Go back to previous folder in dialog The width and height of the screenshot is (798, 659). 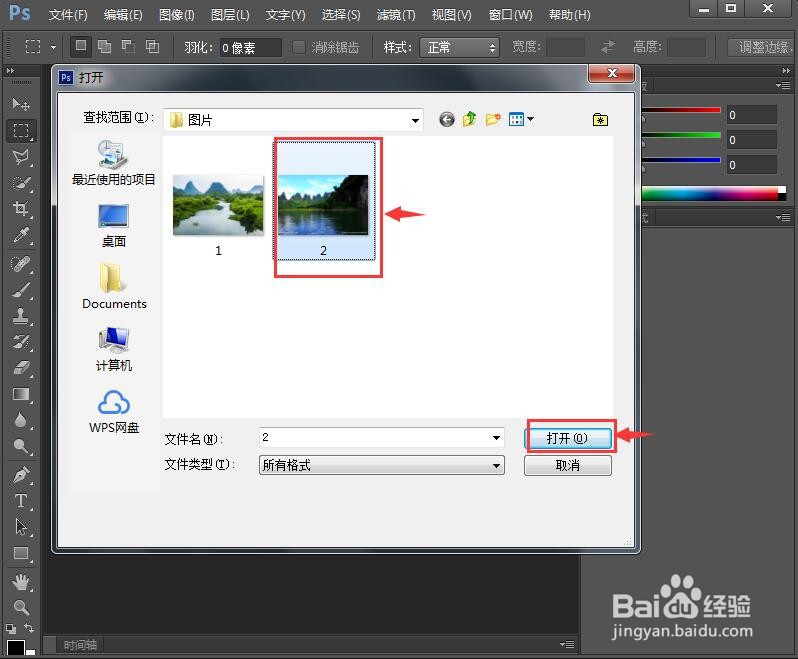[446, 120]
